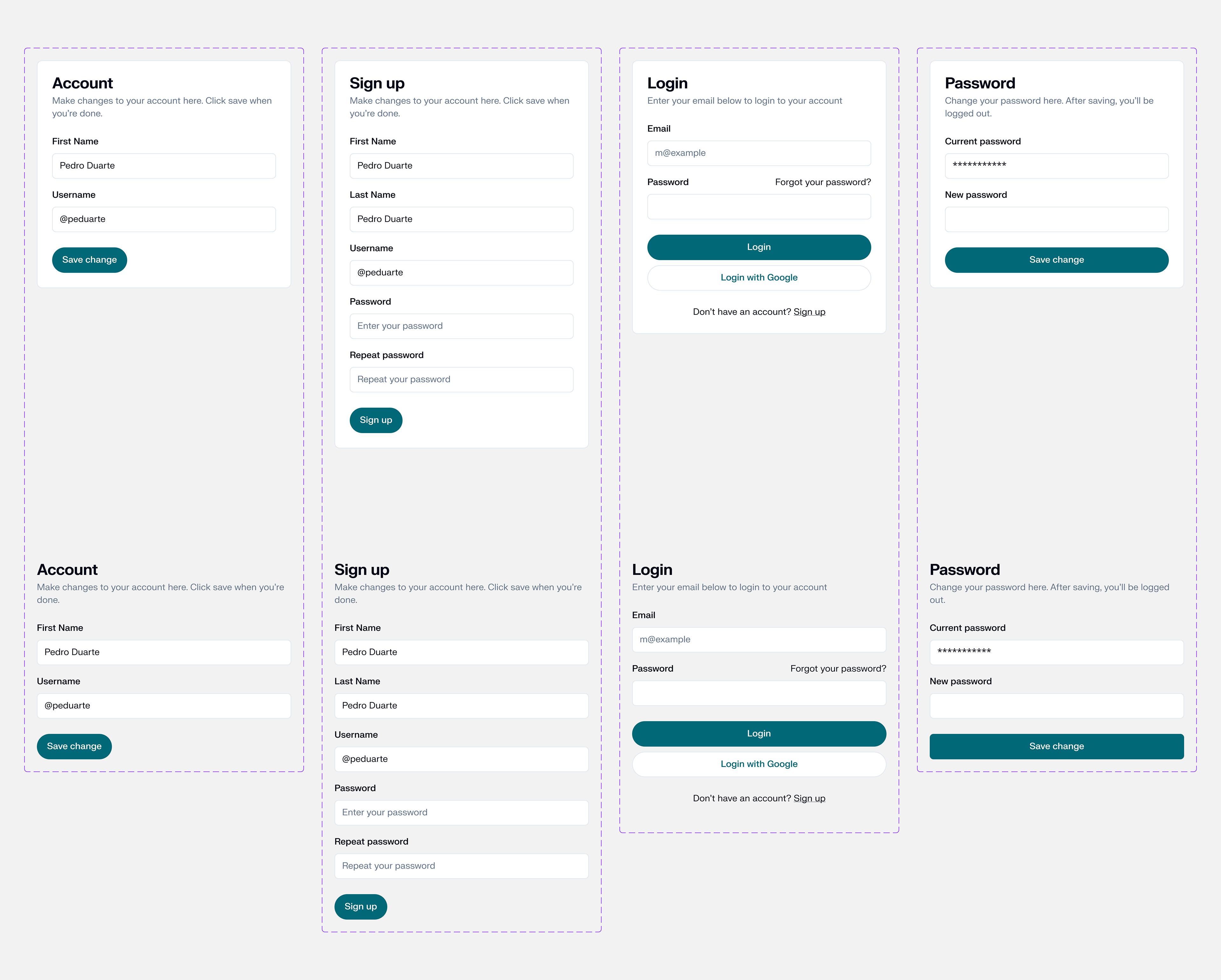This screenshot has height=980, width=1221.
Task: Click 'Last Name' label in the lower Sign up form
Action: pyautogui.click(x=357, y=681)
